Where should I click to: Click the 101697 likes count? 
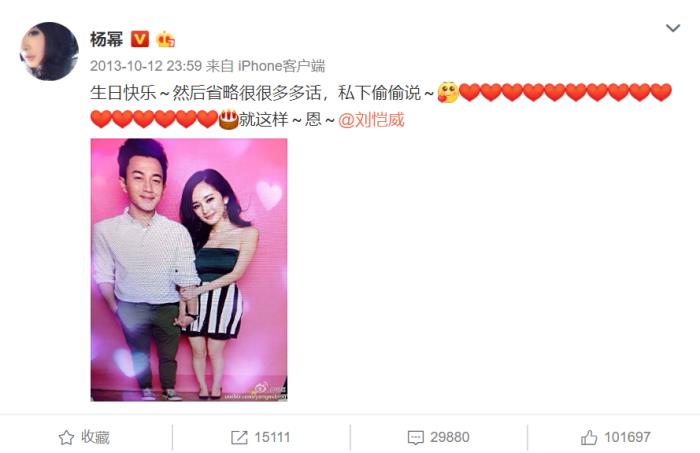tap(627, 437)
